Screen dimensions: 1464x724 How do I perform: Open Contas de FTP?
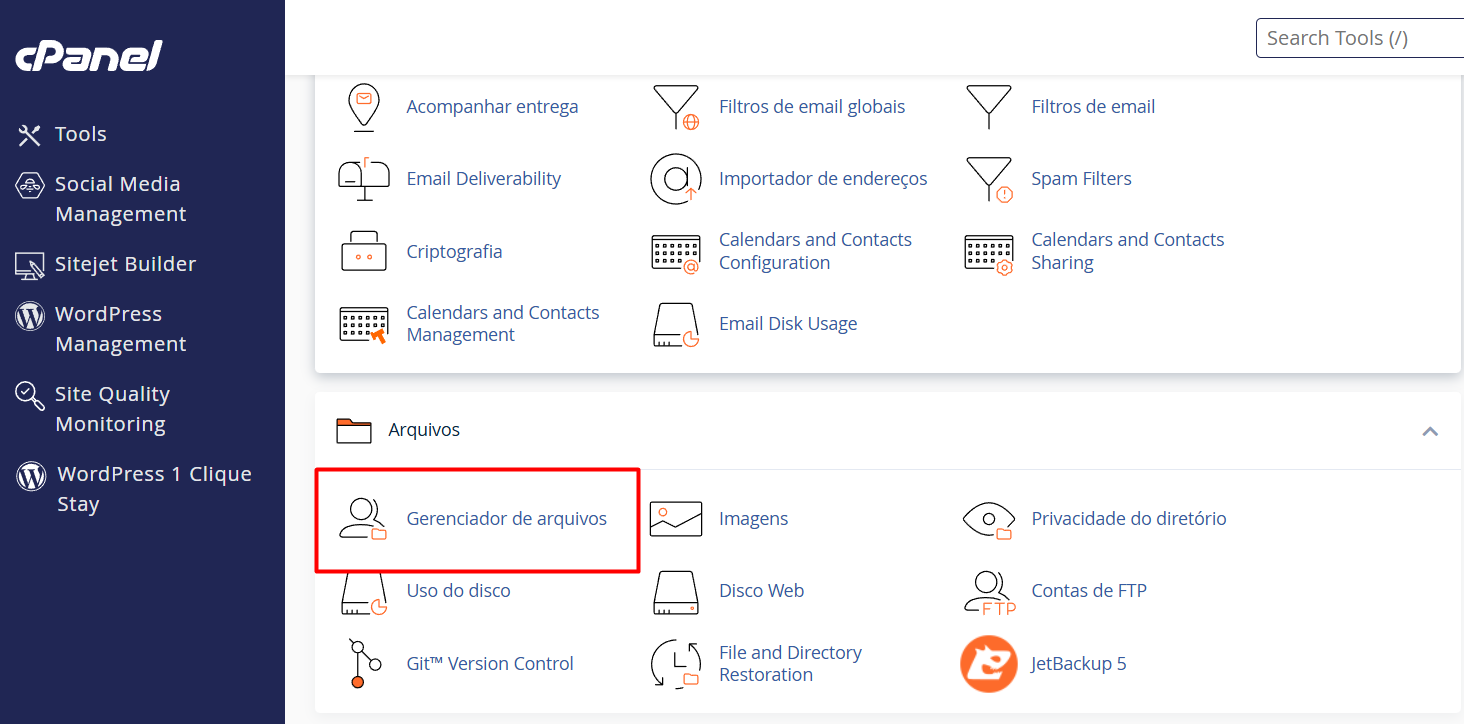click(x=1089, y=590)
